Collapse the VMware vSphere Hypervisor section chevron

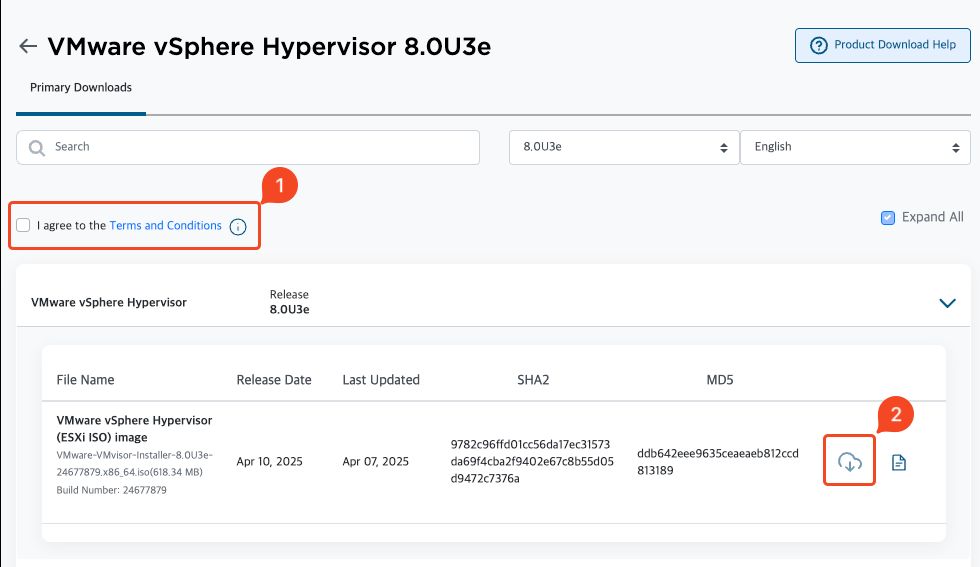point(948,303)
